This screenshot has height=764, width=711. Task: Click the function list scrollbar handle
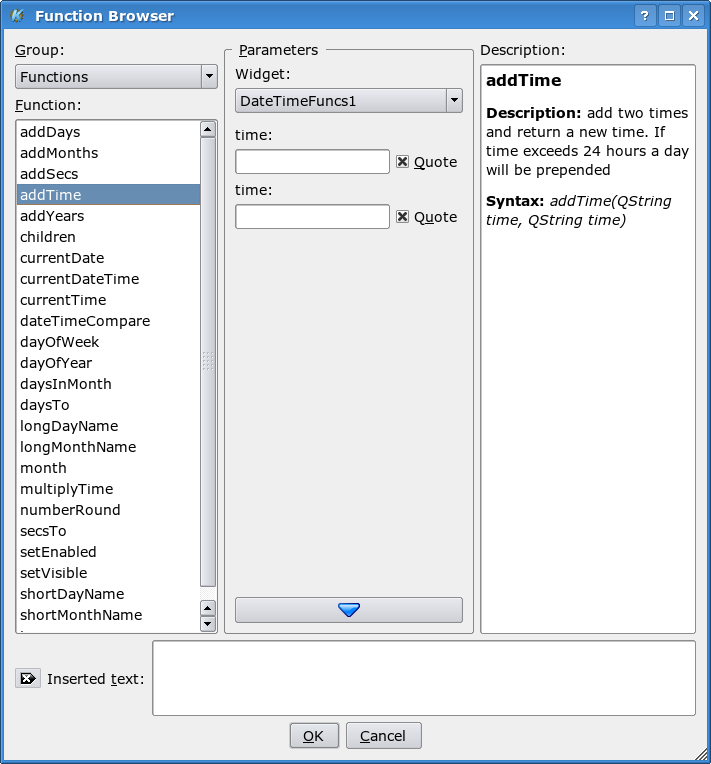point(208,362)
